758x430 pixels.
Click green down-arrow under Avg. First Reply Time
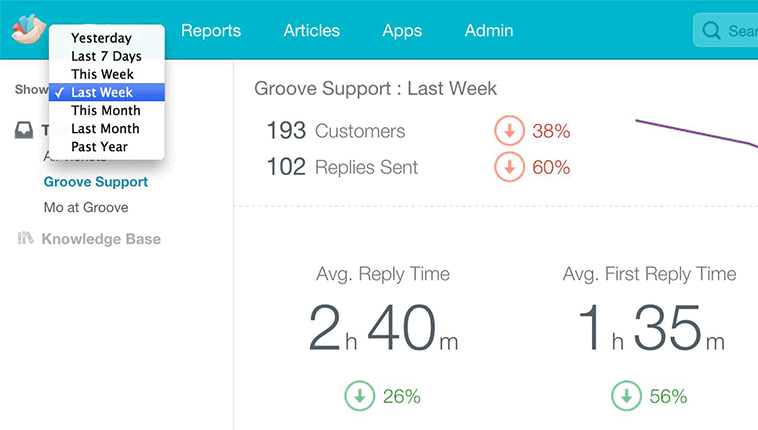(626, 396)
